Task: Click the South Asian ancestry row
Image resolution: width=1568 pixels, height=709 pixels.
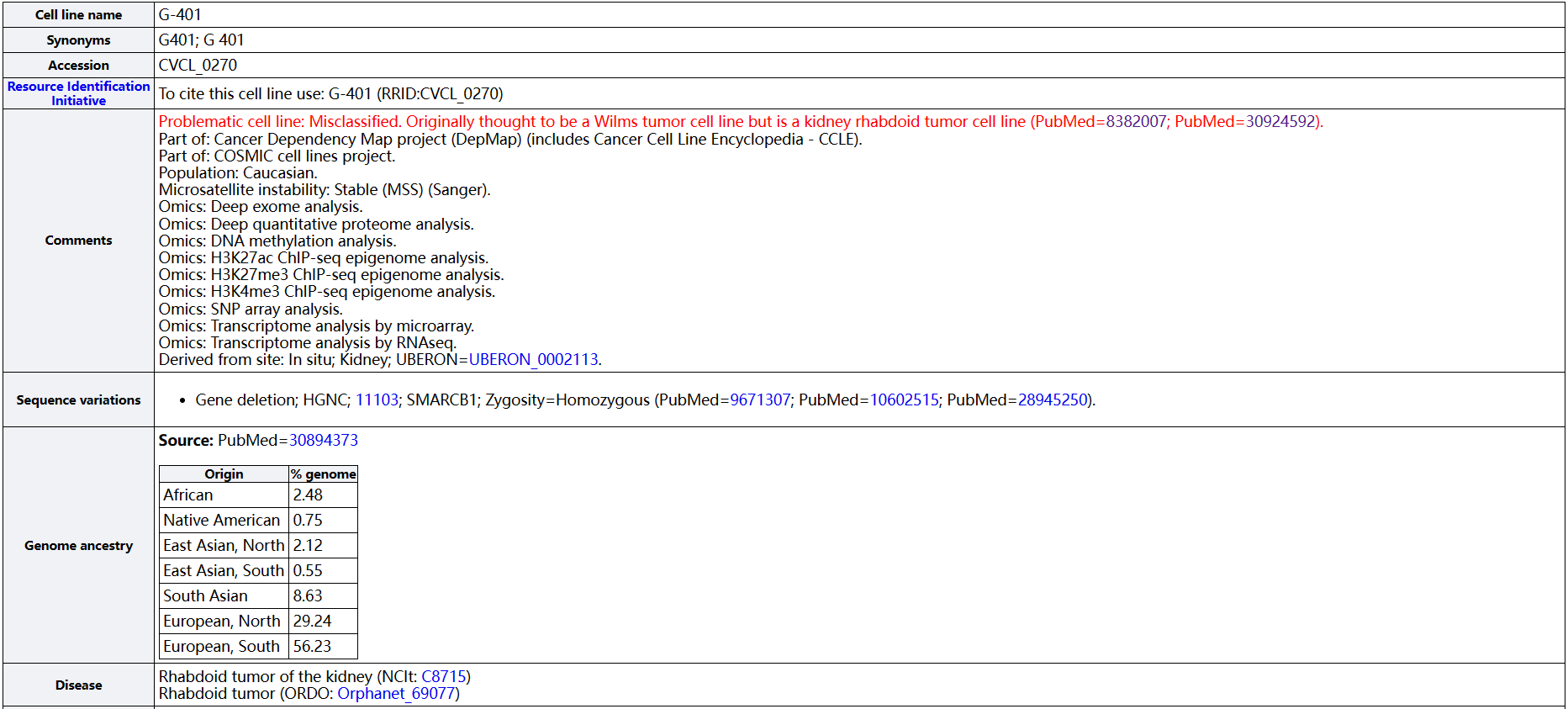Action: pos(206,596)
